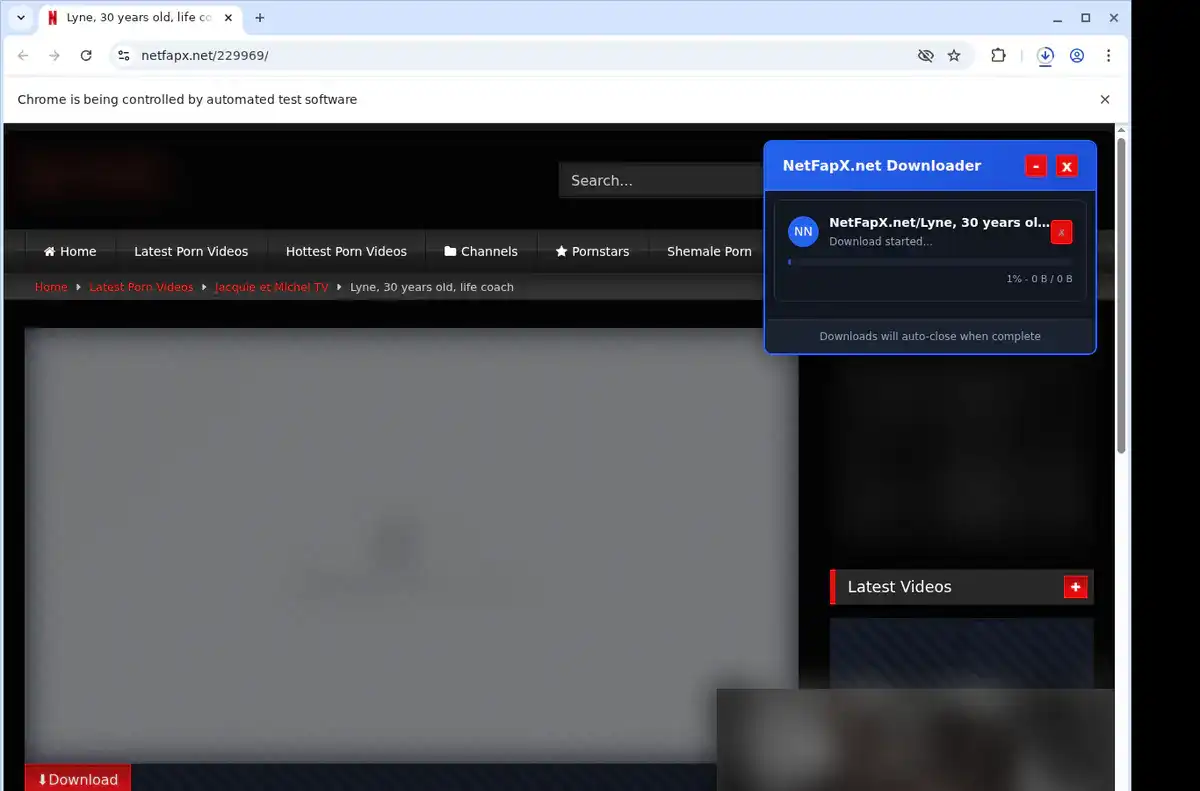Open the crossed-eye tracking protection icon

pyautogui.click(x=925, y=56)
